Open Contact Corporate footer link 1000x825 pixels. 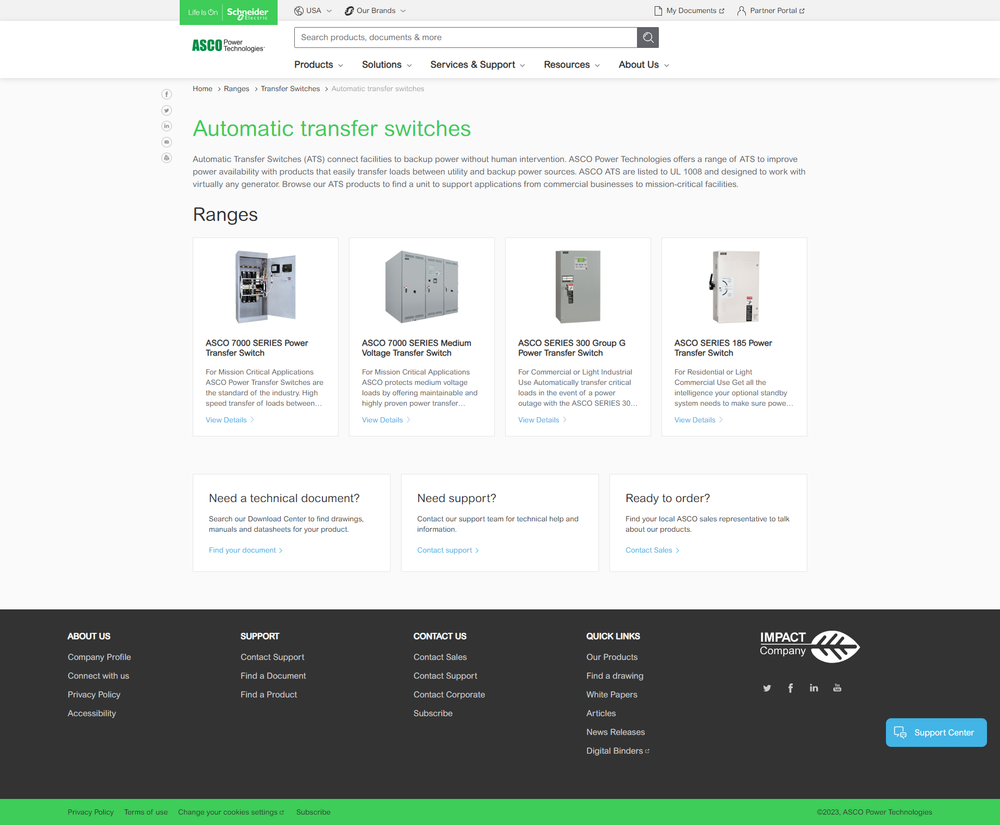click(x=449, y=694)
